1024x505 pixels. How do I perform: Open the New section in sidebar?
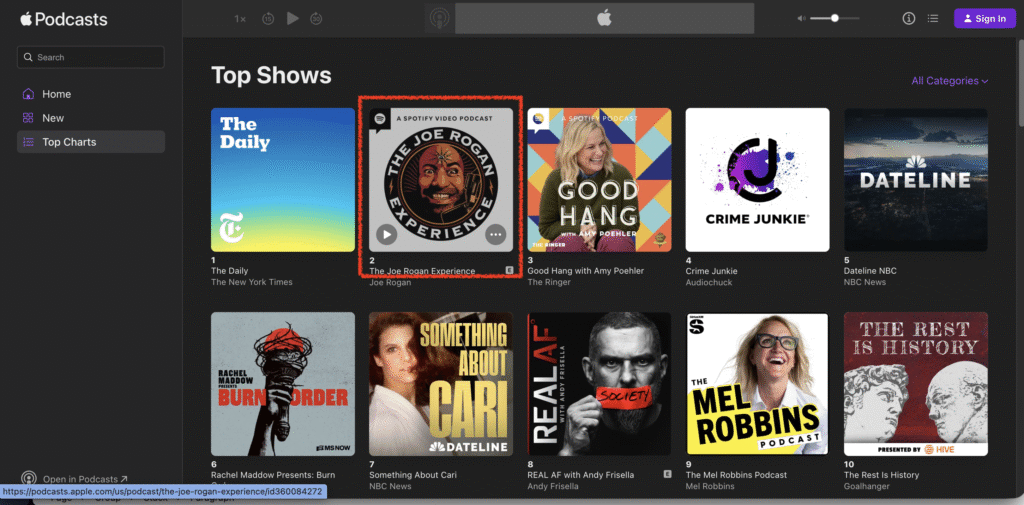point(53,118)
